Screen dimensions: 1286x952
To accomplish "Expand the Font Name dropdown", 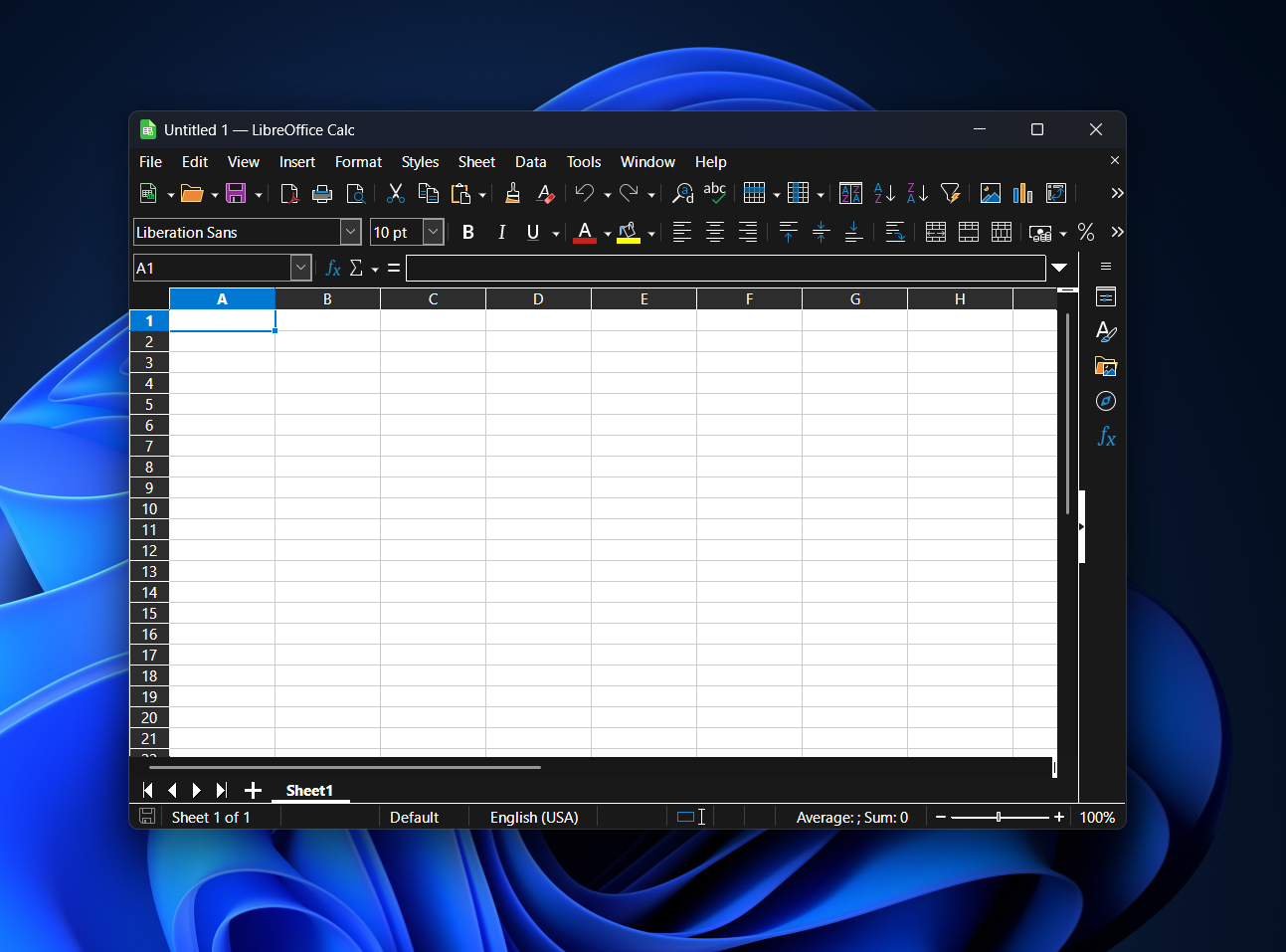I will click(x=351, y=232).
